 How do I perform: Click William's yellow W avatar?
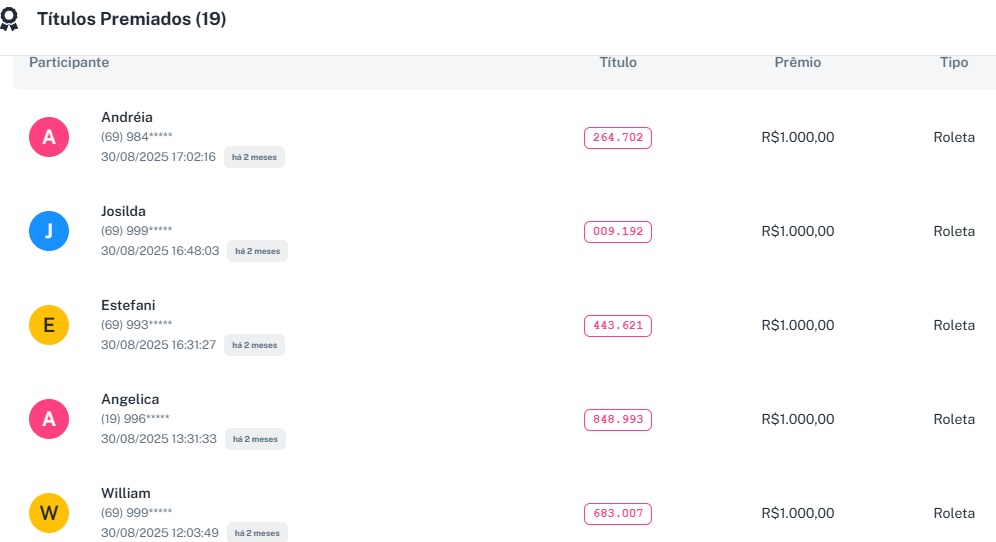point(49,513)
